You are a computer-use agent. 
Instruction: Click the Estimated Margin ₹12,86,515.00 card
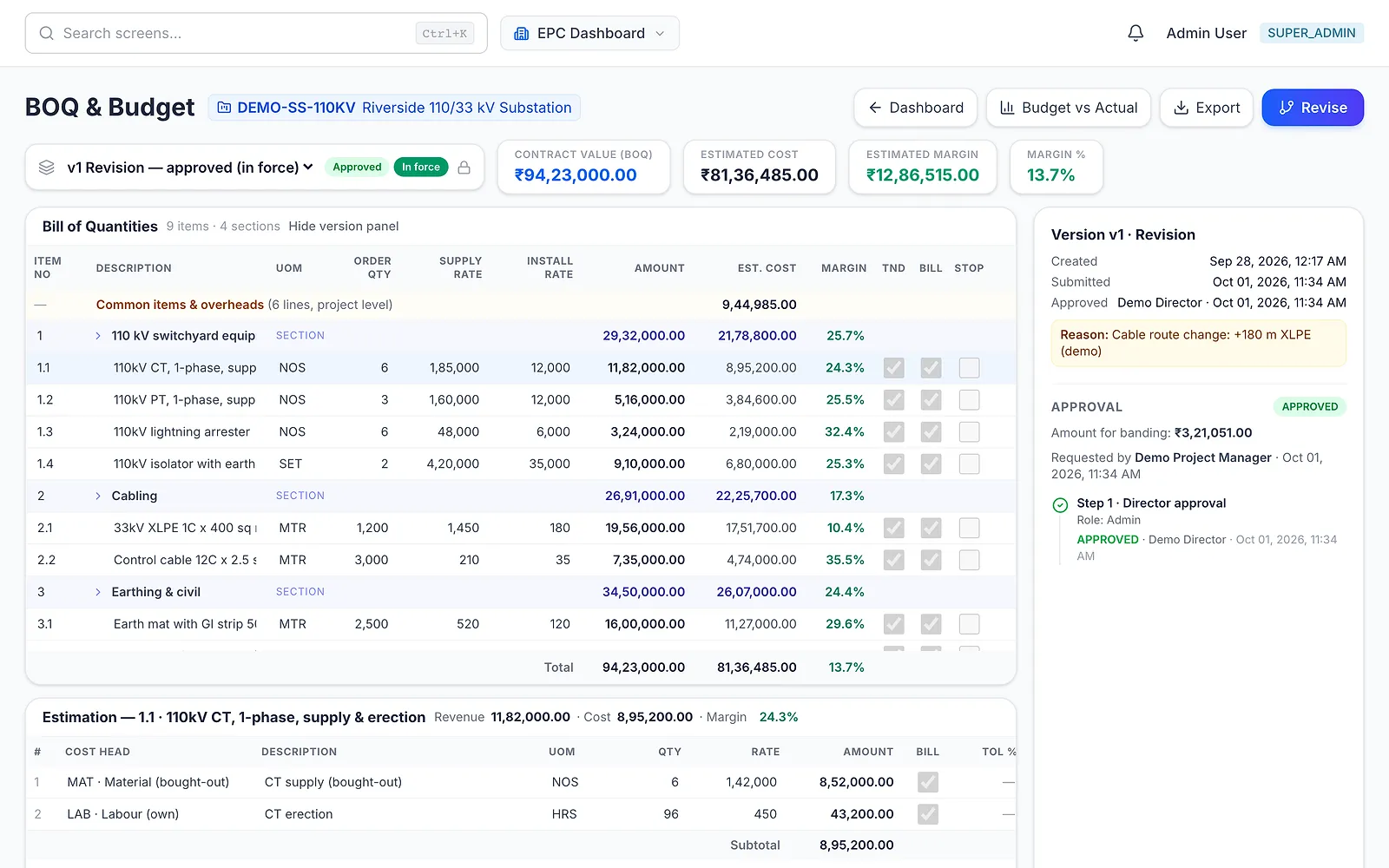click(x=922, y=167)
